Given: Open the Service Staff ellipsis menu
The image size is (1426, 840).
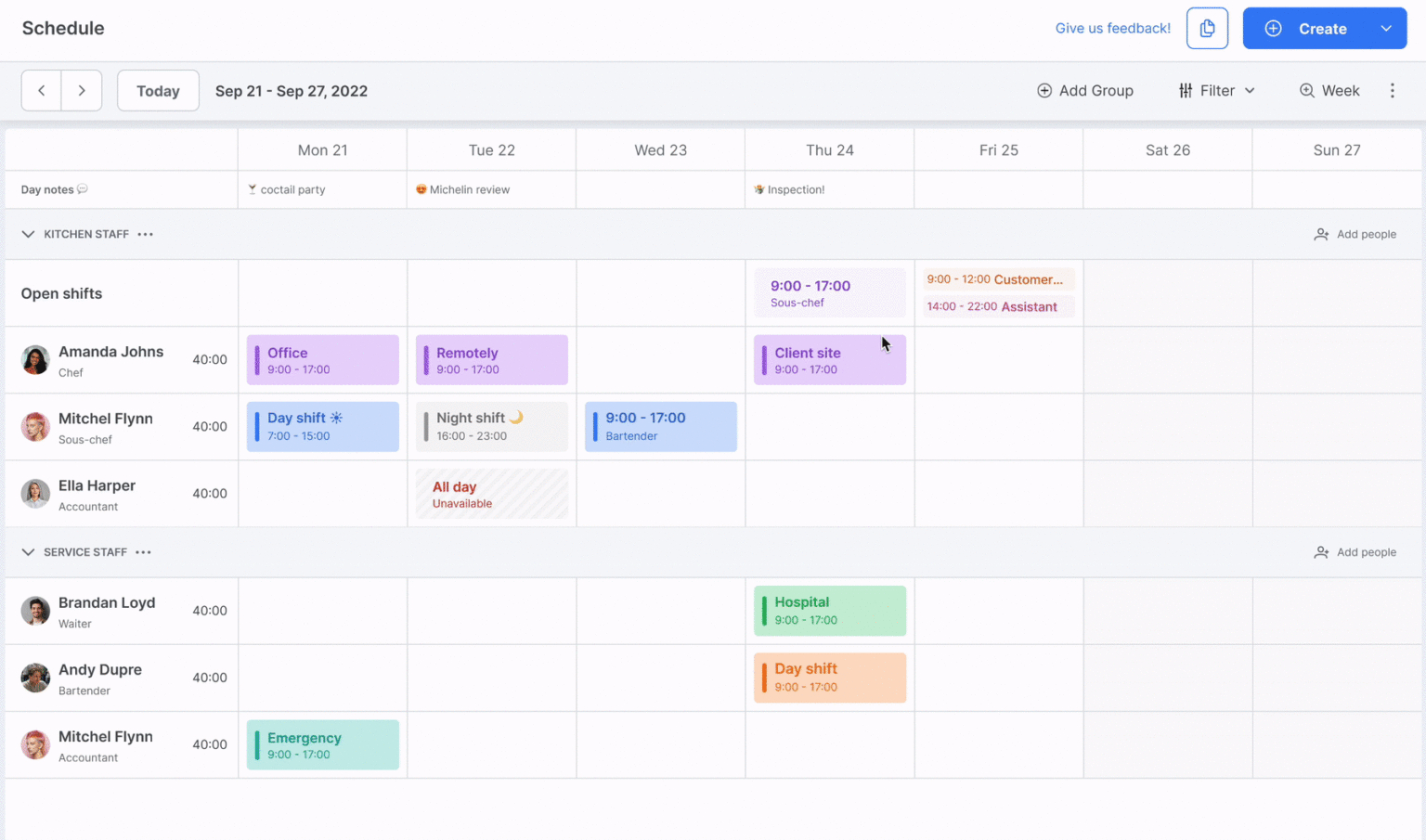Looking at the screenshot, I should point(143,552).
